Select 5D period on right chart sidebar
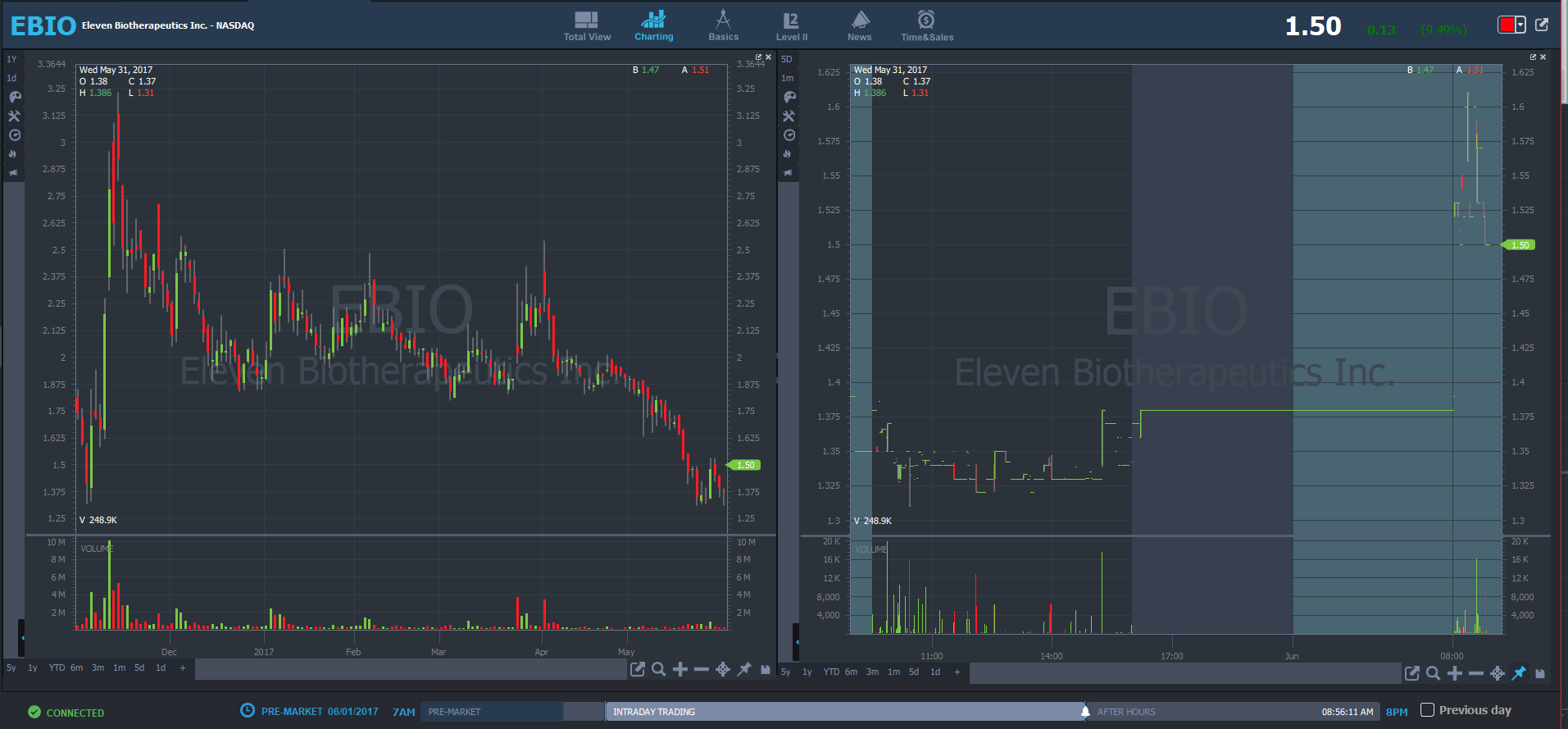1568x729 pixels. click(x=787, y=59)
